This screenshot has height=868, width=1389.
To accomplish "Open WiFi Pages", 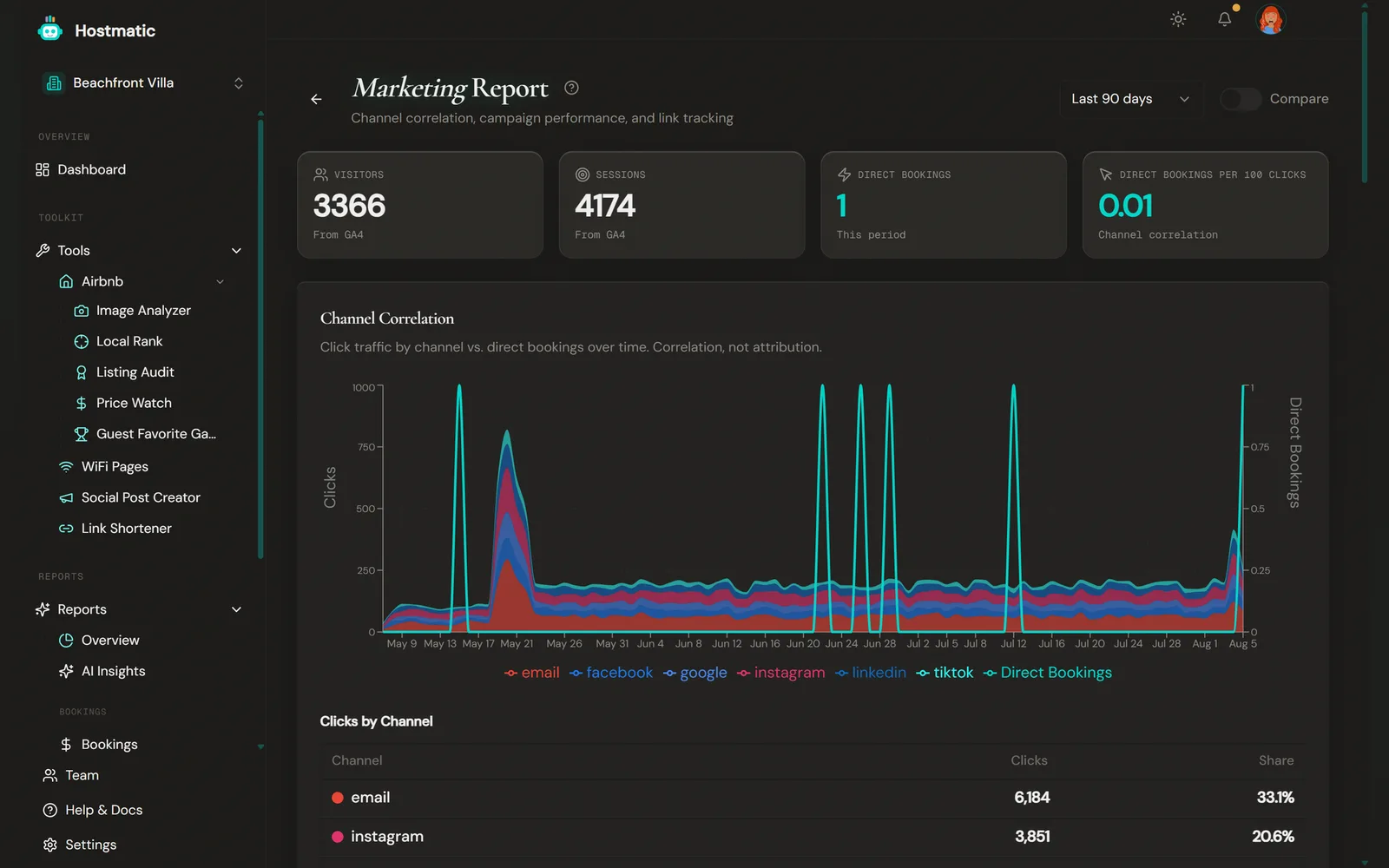I will click(x=115, y=467).
